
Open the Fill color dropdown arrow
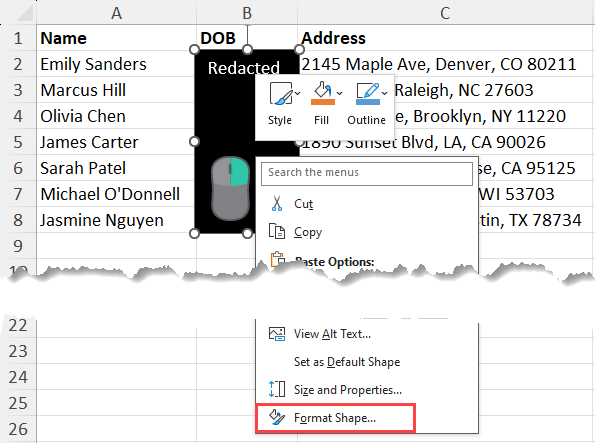[x=340, y=93]
